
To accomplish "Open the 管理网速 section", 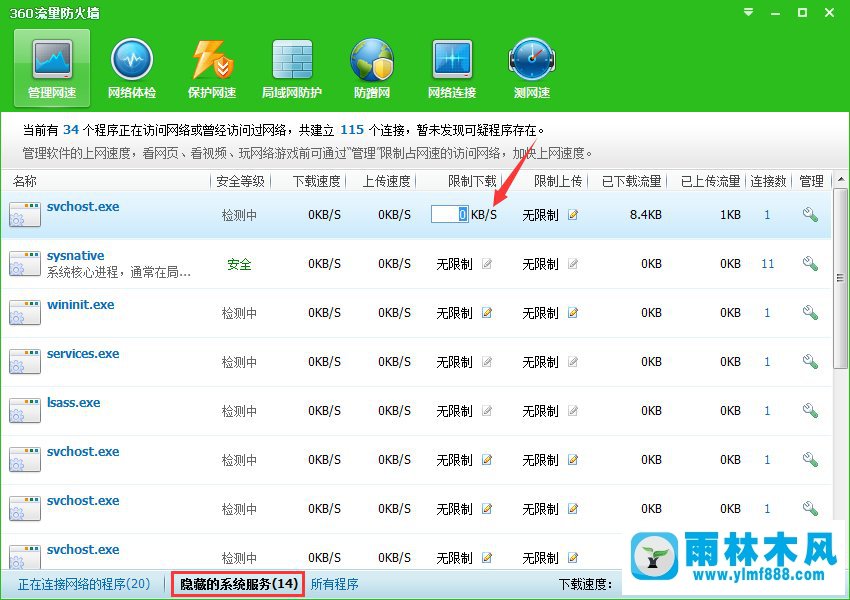I will (x=52, y=67).
